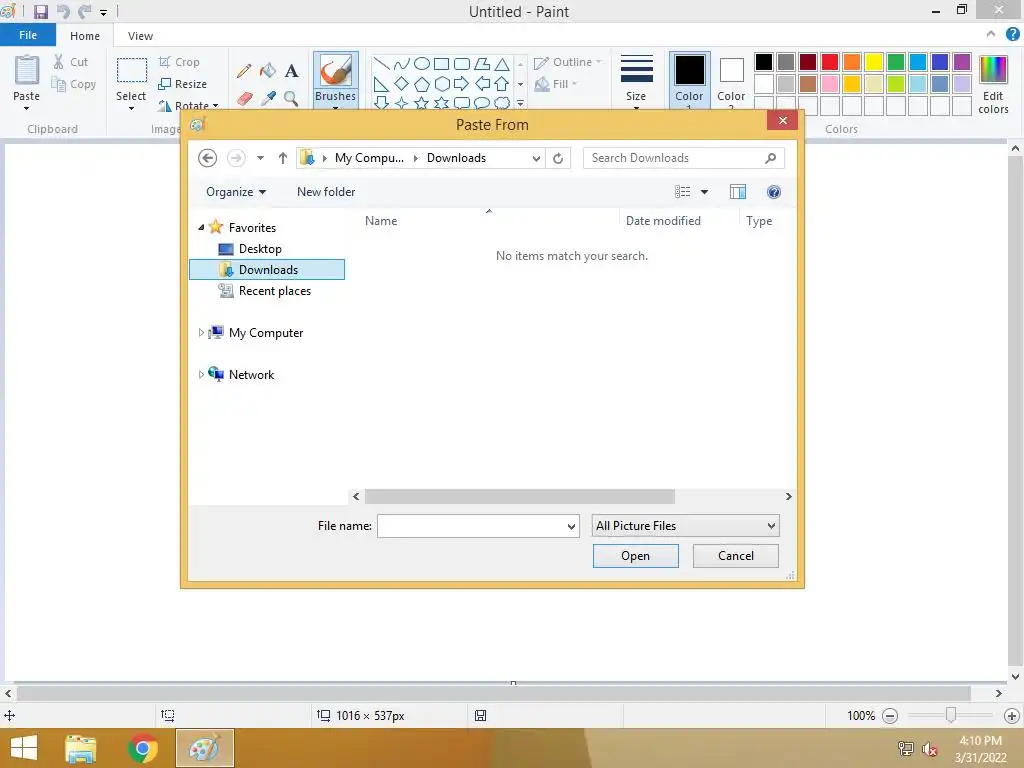Open File Explorer from the taskbar
The height and width of the screenshot is (768, 1024).
click(x=81, y=748)
